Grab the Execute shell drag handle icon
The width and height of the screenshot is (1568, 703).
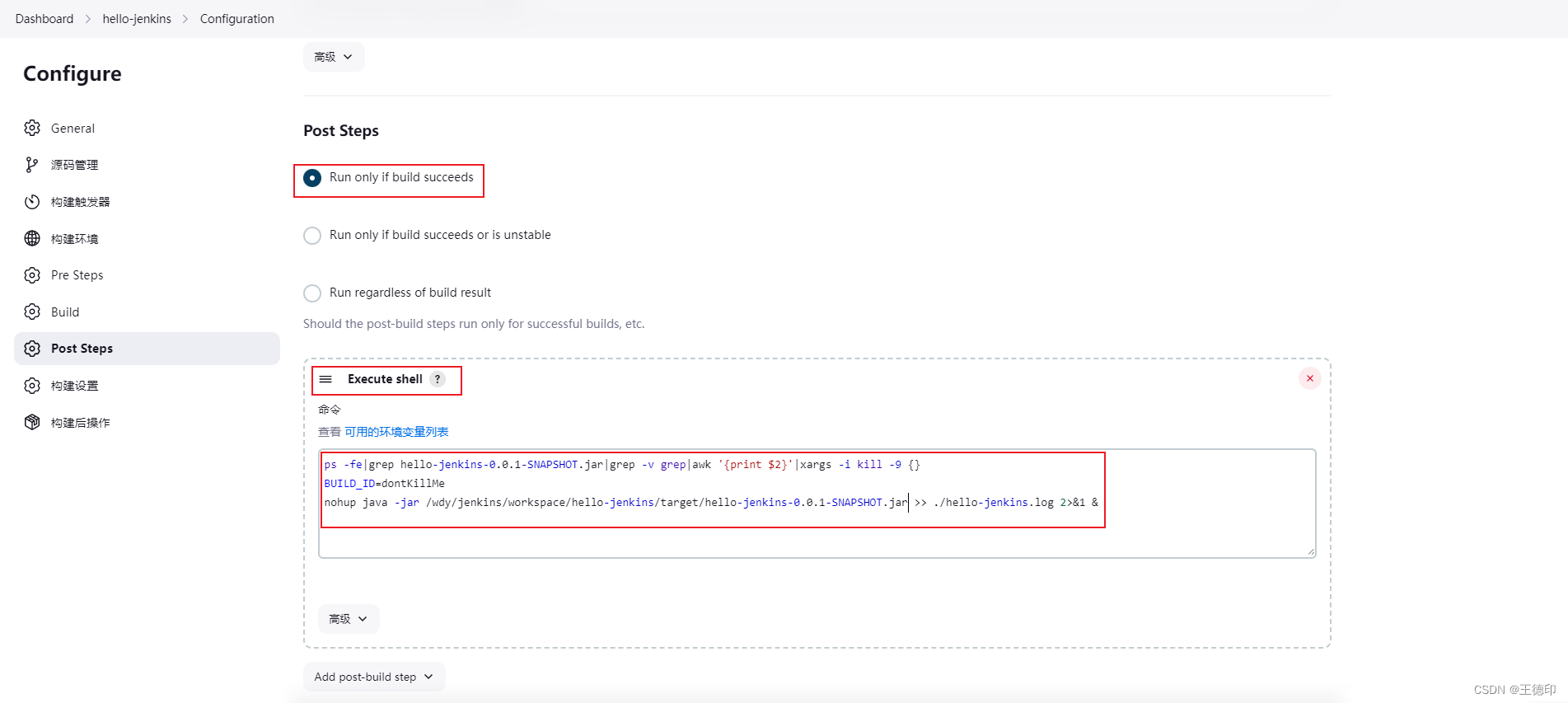pos(325,379)
